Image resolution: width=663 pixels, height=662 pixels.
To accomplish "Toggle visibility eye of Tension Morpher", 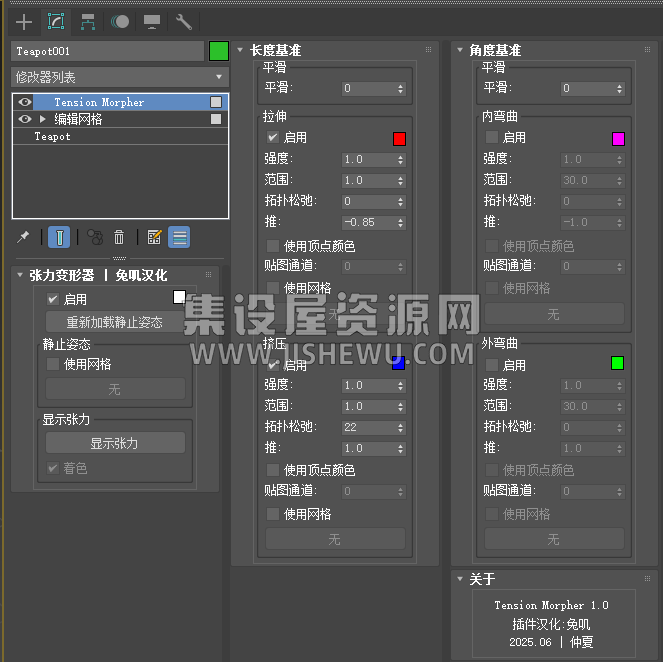I will coord(25,102).
